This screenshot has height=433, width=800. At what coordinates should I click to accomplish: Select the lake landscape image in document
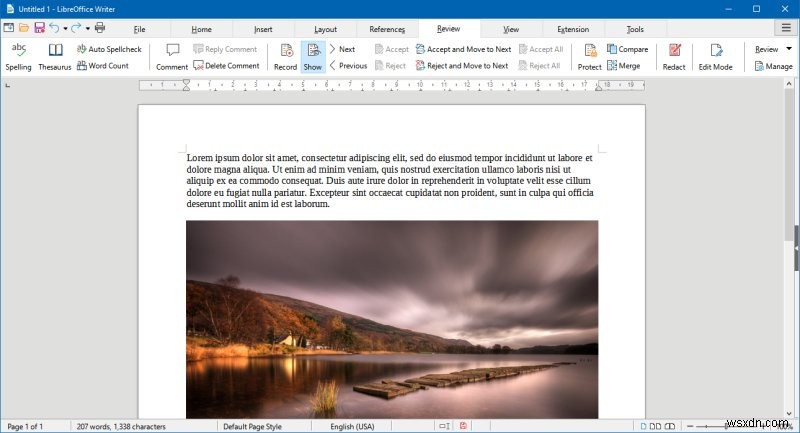point(392,319)
